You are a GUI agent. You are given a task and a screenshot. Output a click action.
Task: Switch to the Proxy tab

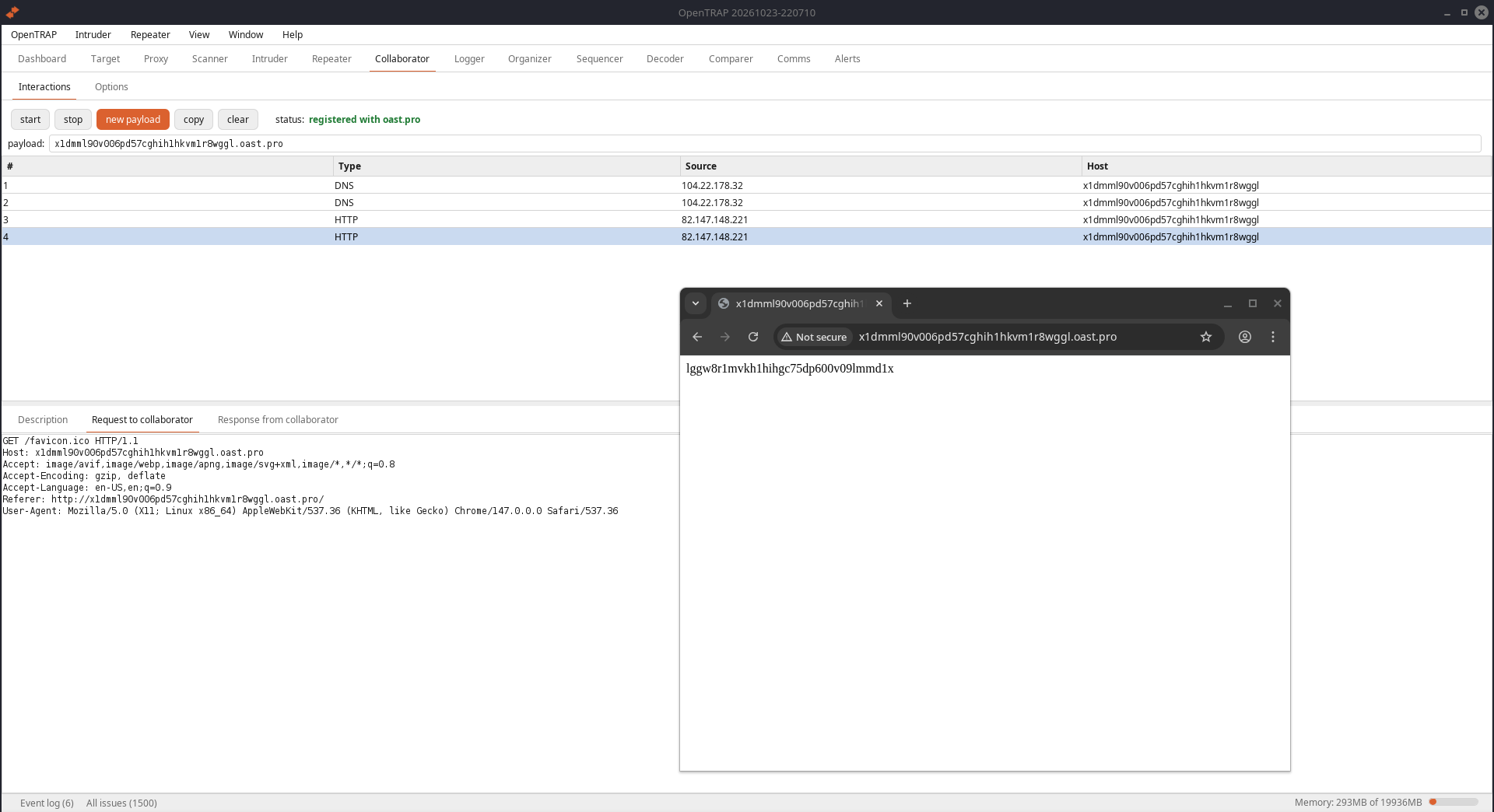pyautogui.click(x=156, y=58)
